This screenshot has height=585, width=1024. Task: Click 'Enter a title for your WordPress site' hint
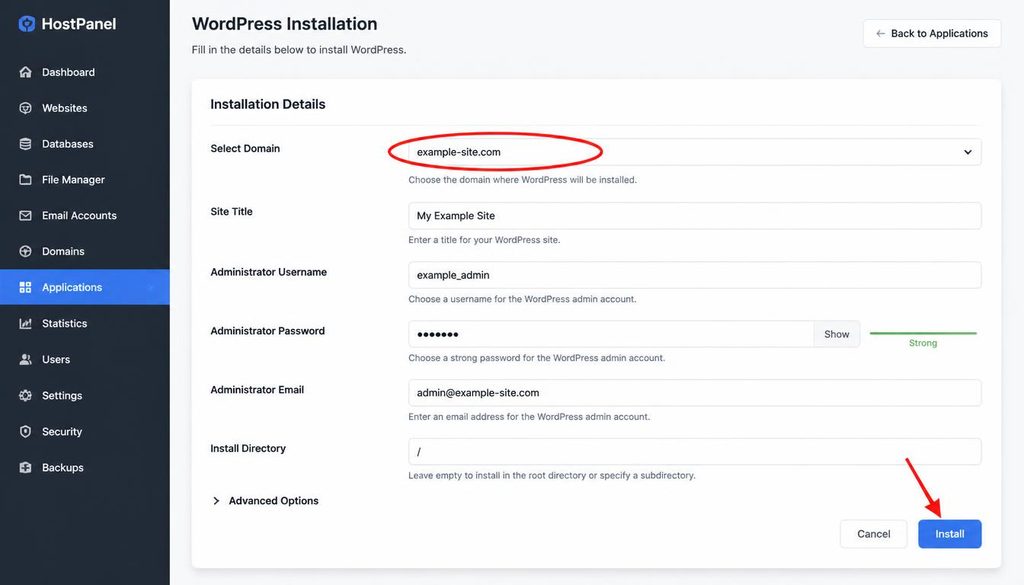pyautogui.click(x=484, y=240)
